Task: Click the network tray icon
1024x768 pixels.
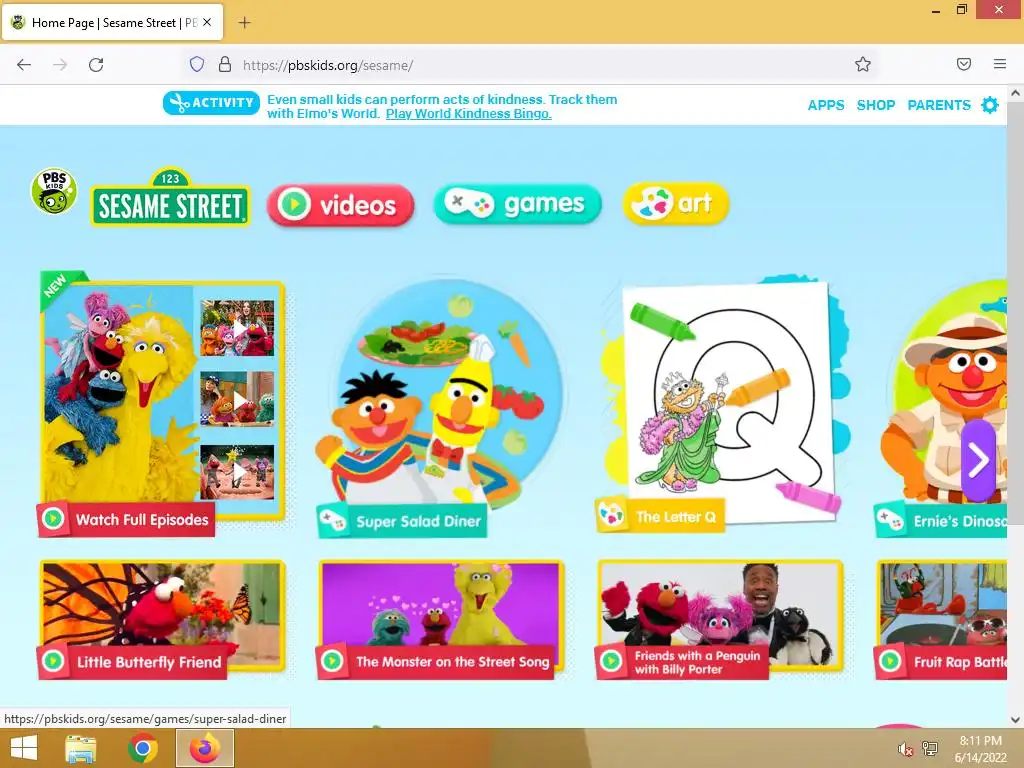Action: pos(930,749)
